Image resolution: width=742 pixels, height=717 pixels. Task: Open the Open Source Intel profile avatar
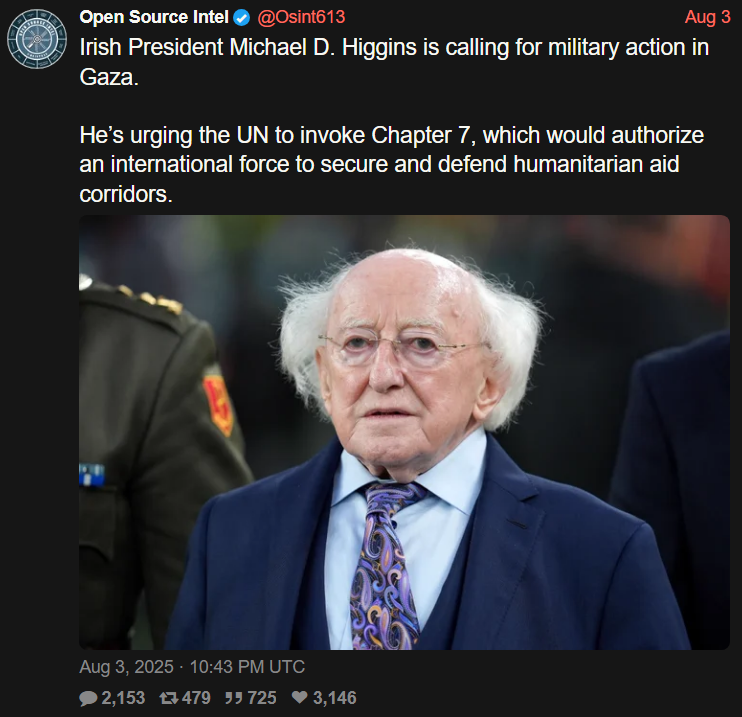point(37,39)
